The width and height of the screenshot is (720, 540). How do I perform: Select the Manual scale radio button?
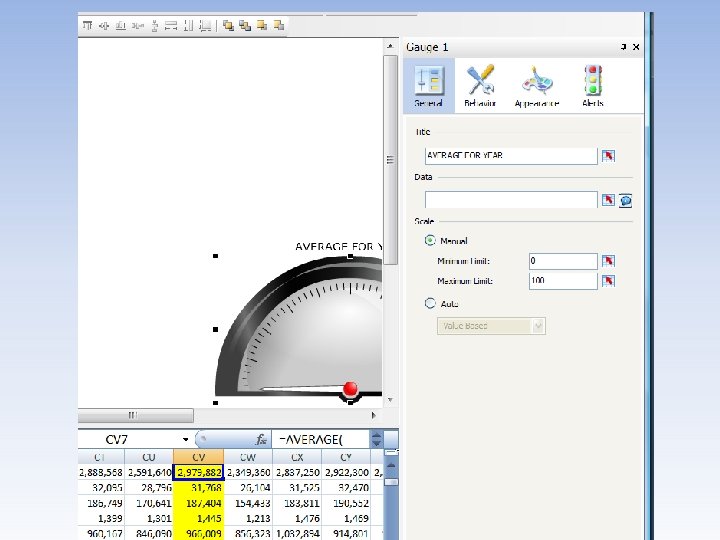[x=430, y=240]
